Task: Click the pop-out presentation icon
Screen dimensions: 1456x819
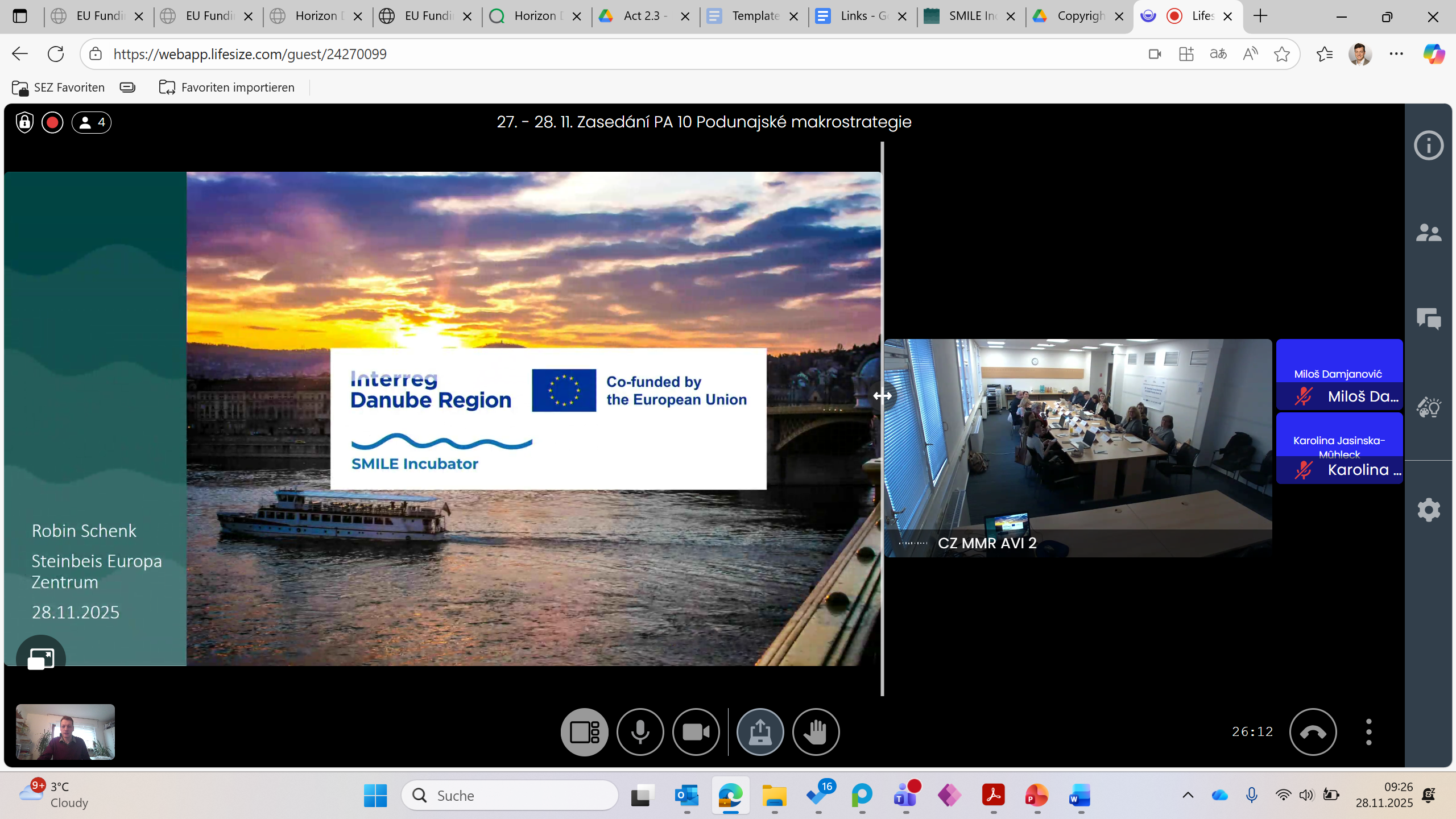Action: click(41, 659)
